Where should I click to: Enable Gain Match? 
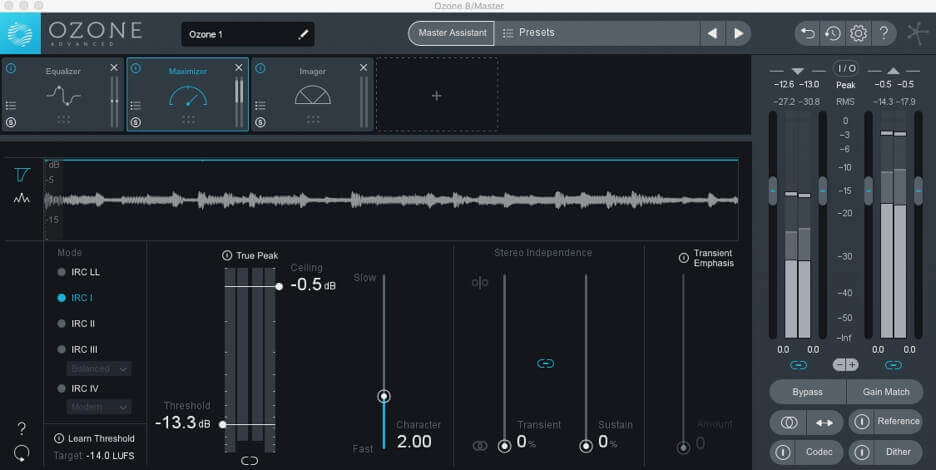[885, 392]
